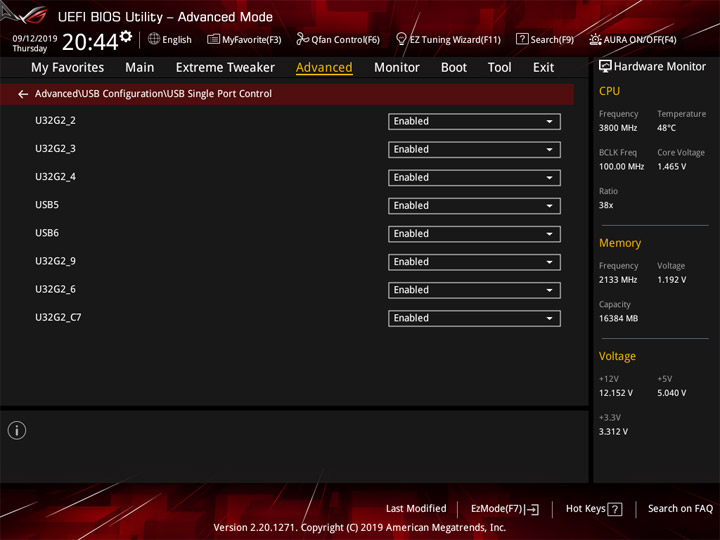Click memory frequency value 2133 MHz
Viewport: 720px width, 540px height.
tap(618, 280)
